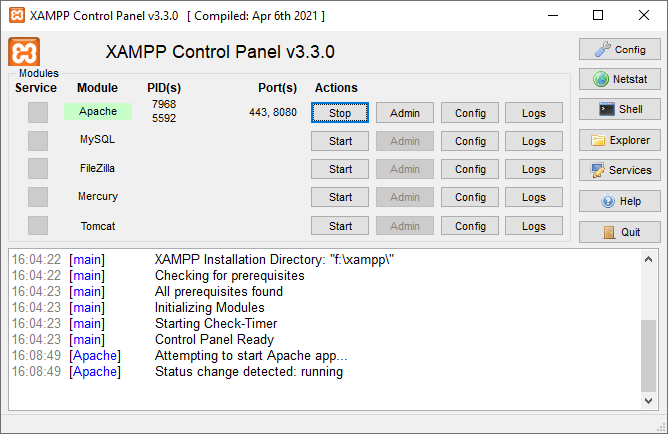Quit XAMPP via the door icon

[609, 232]
